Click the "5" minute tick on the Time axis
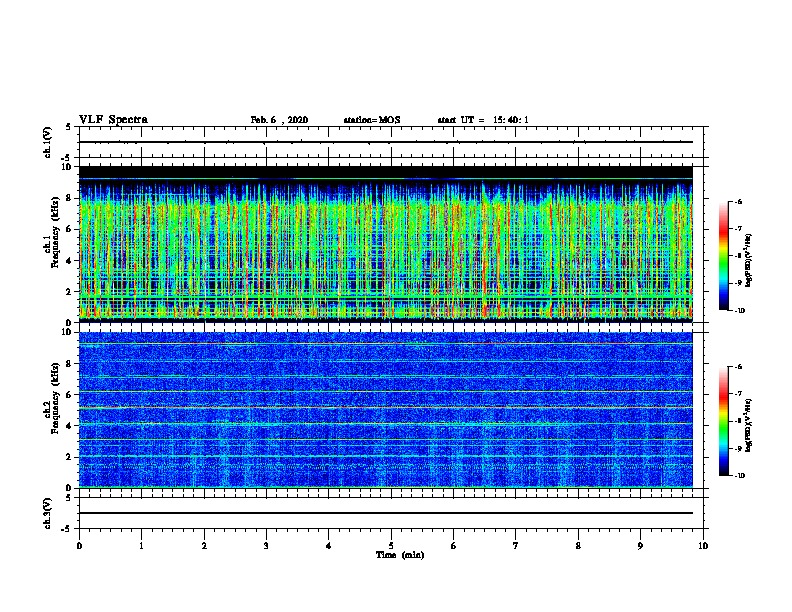This screenshot has width=792, height=612. pos(391,546)
